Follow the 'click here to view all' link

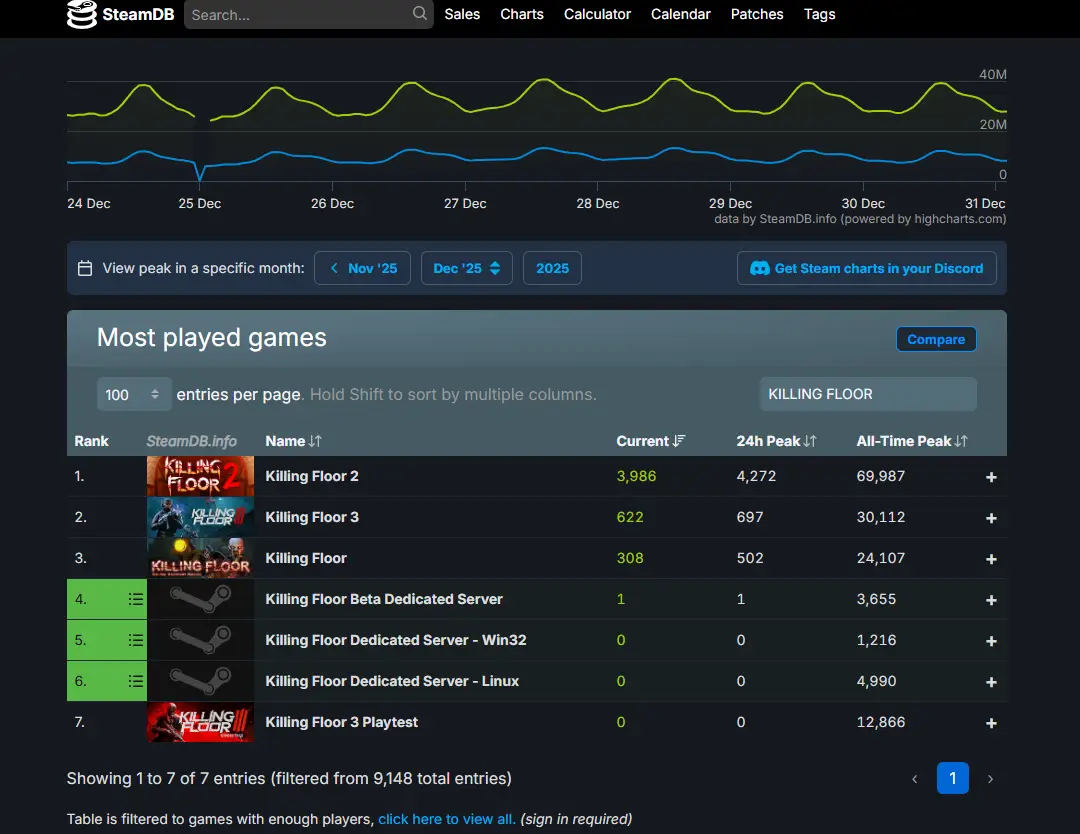click(446, 818)
